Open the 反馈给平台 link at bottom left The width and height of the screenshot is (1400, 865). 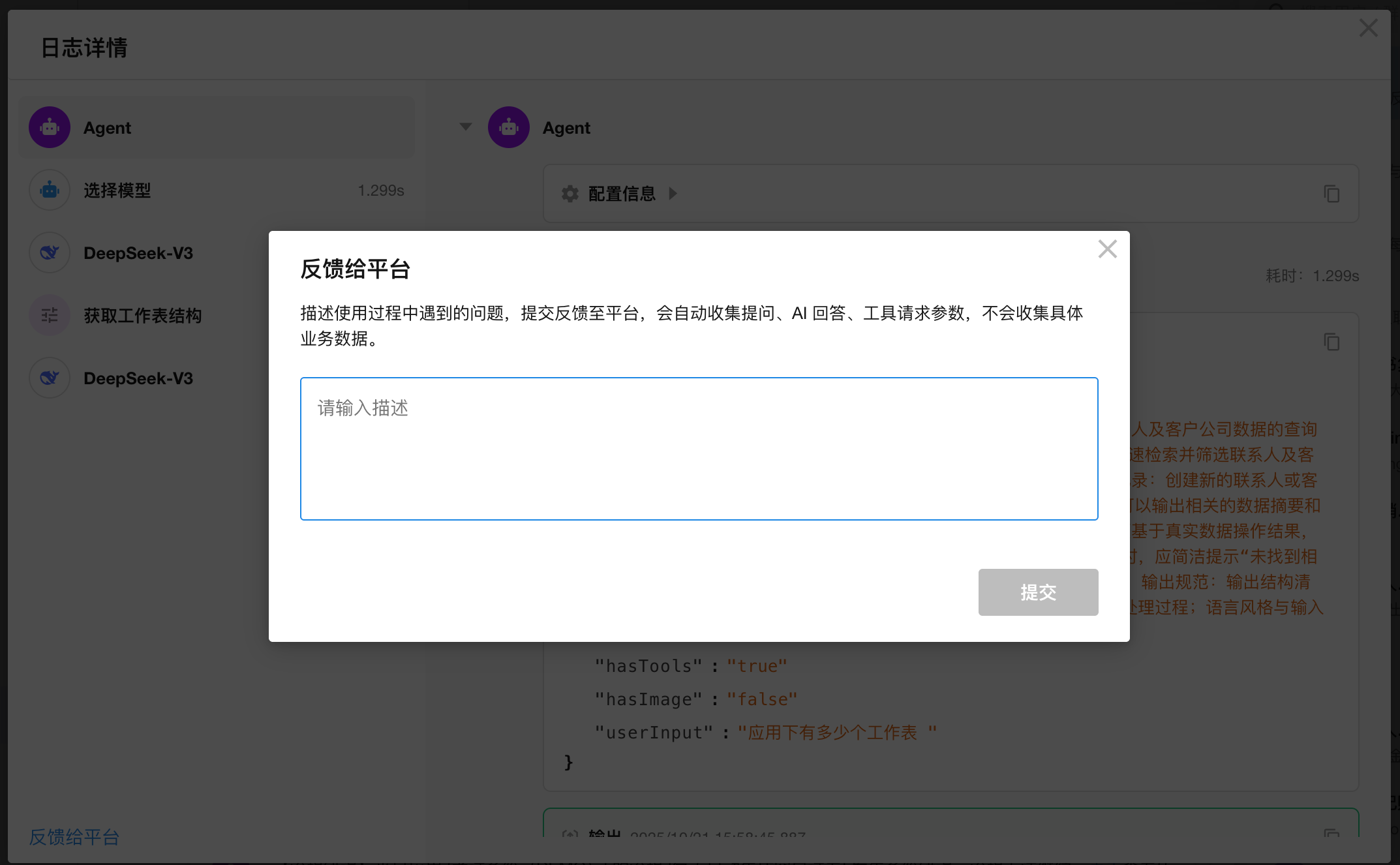click(x=74, y=837)
